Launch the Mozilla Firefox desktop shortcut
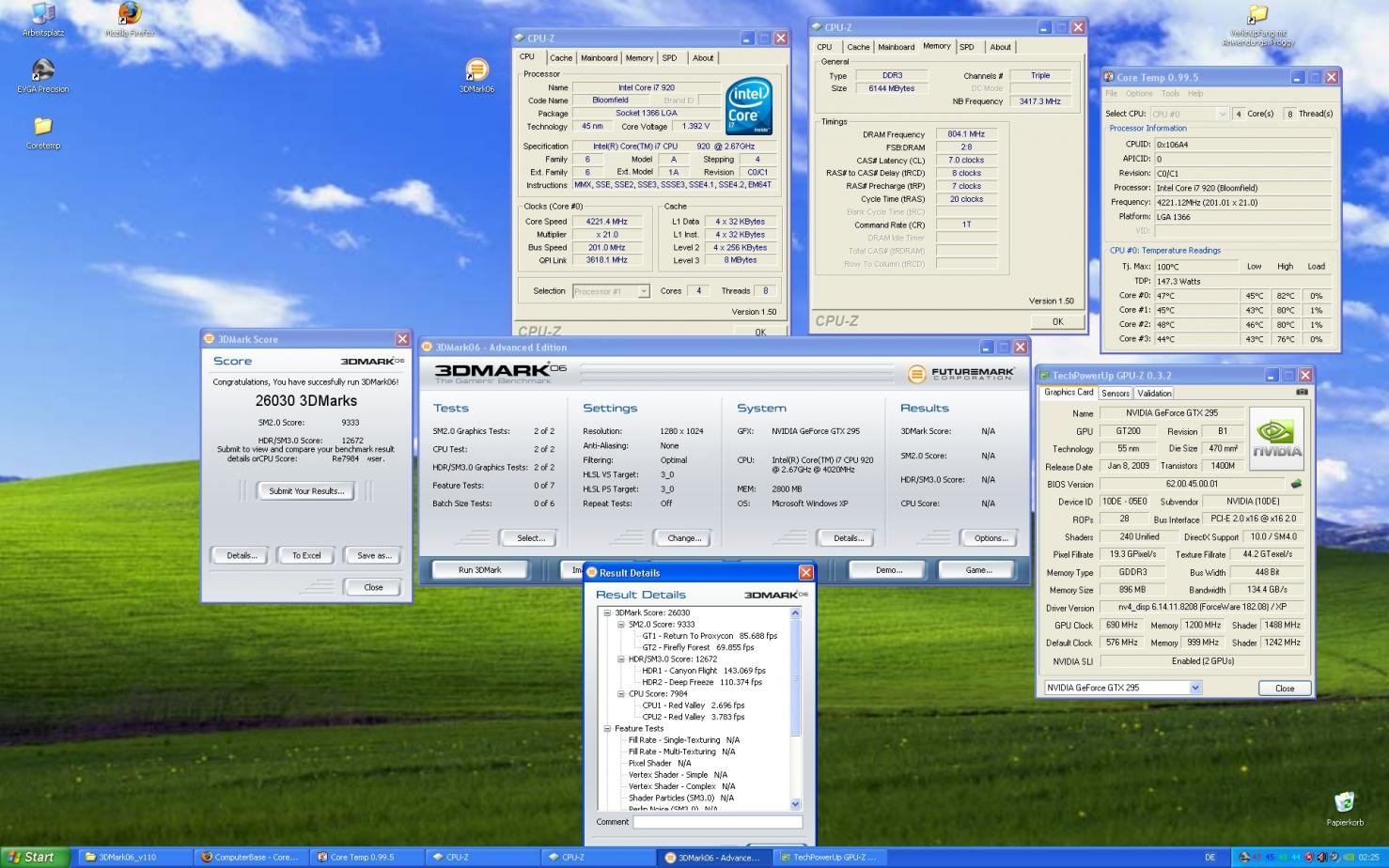This screenshot has width=1389, height=868. pyautogui.click(x=130, y=20)
